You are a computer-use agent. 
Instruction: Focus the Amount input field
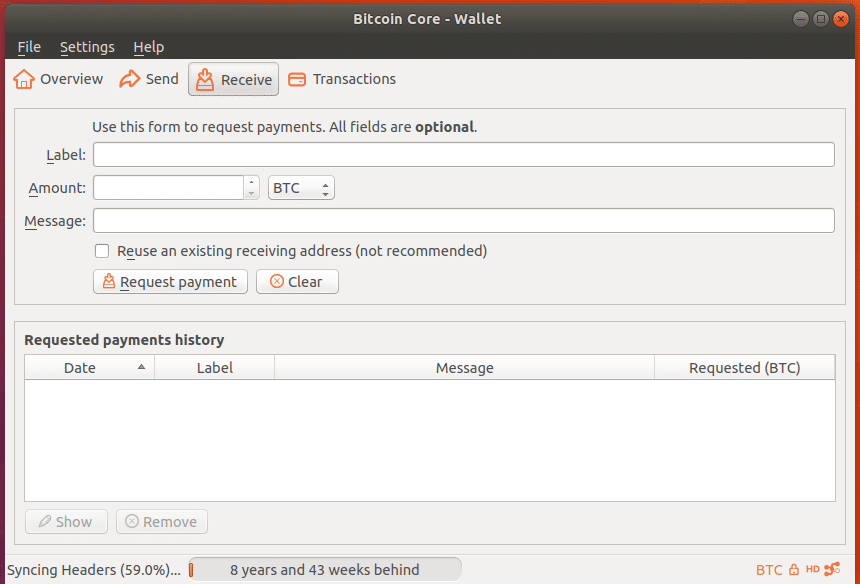(168, 188)
